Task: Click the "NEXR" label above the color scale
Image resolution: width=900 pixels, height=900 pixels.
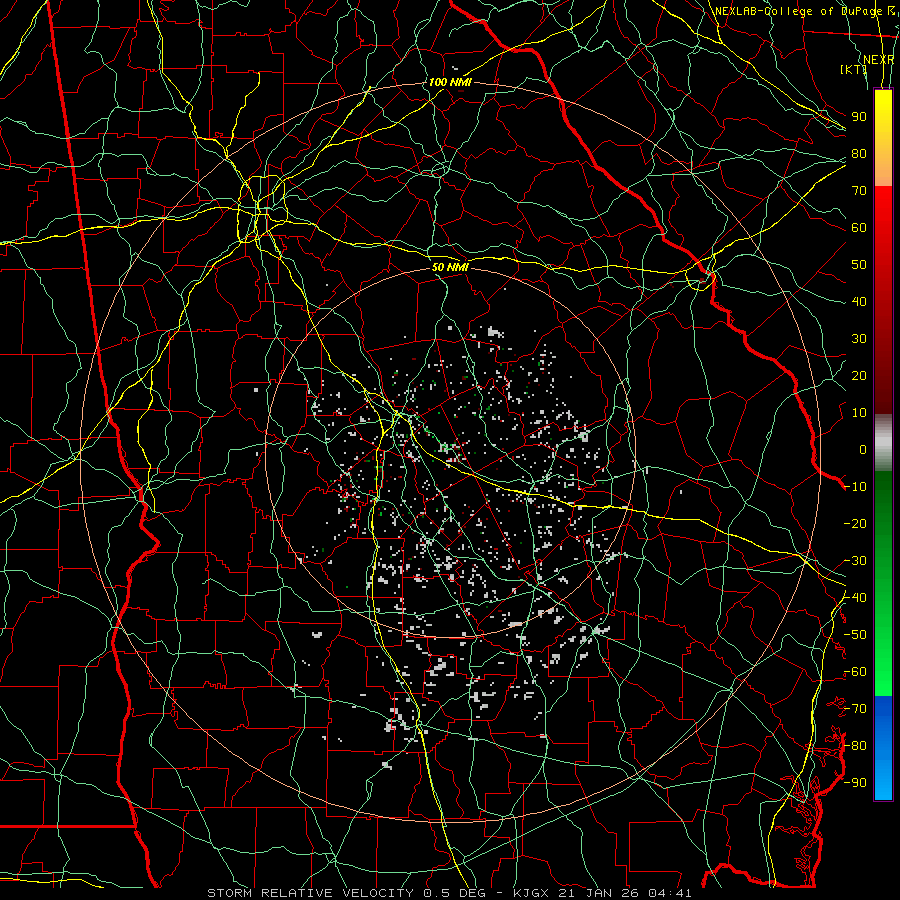Action: [879, 59]
